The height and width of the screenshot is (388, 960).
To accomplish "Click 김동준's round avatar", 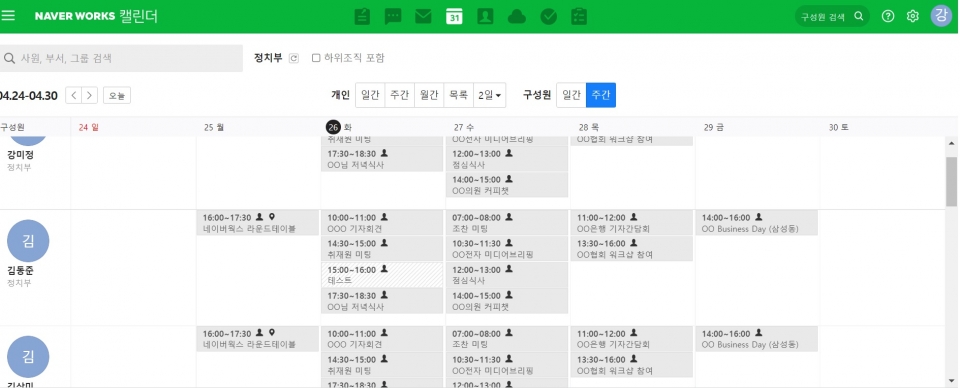I will pyautogui.click(x=28, y=241).
